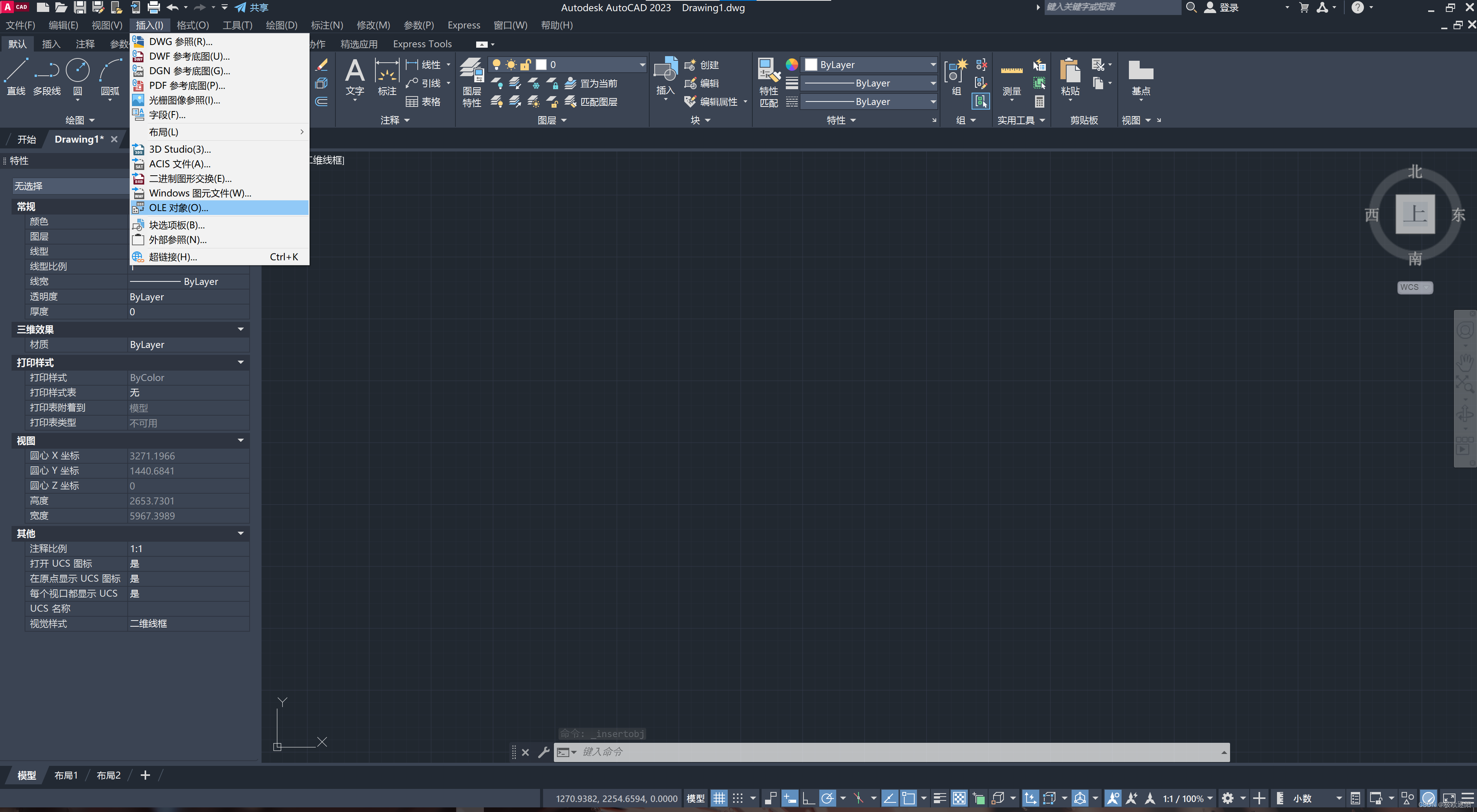Insert a Table (表格)
Image resolution: width=1477 pixels, height=812 pixels.
pyautogui.click(x=423, y=102)
